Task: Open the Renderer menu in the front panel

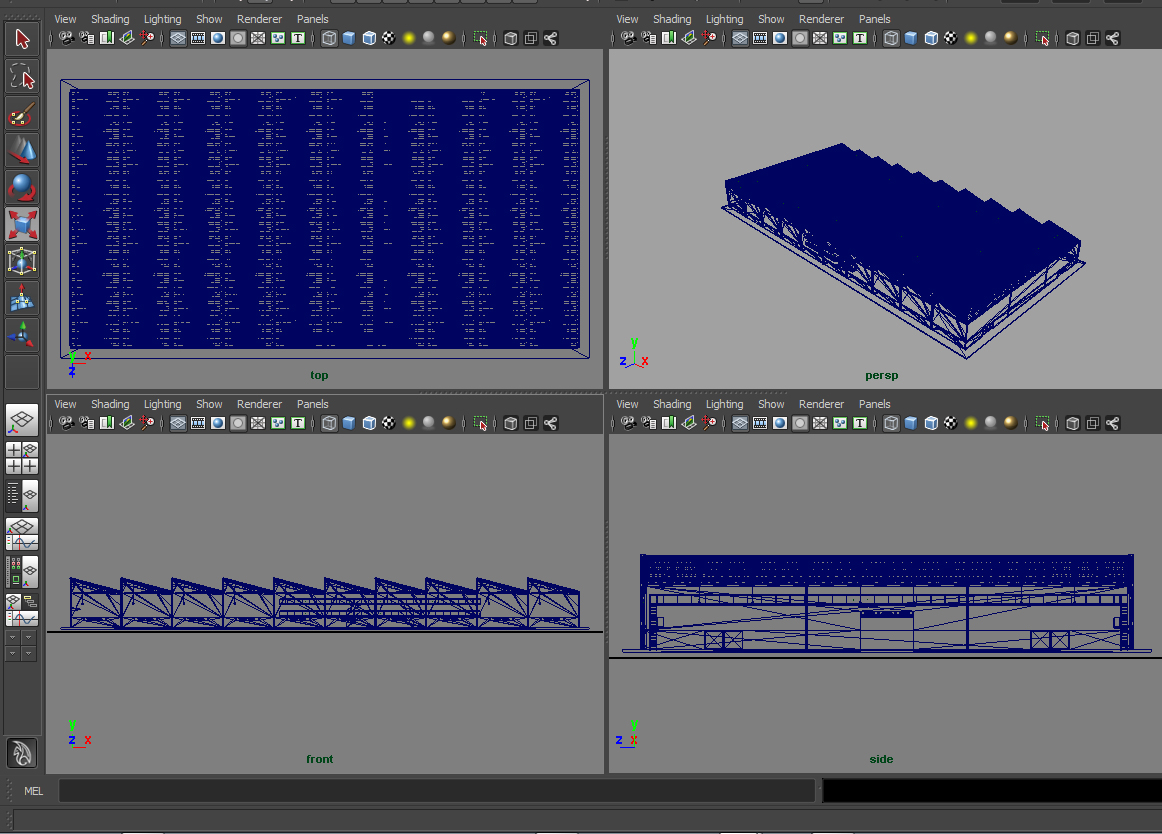Action: point(259,404)
